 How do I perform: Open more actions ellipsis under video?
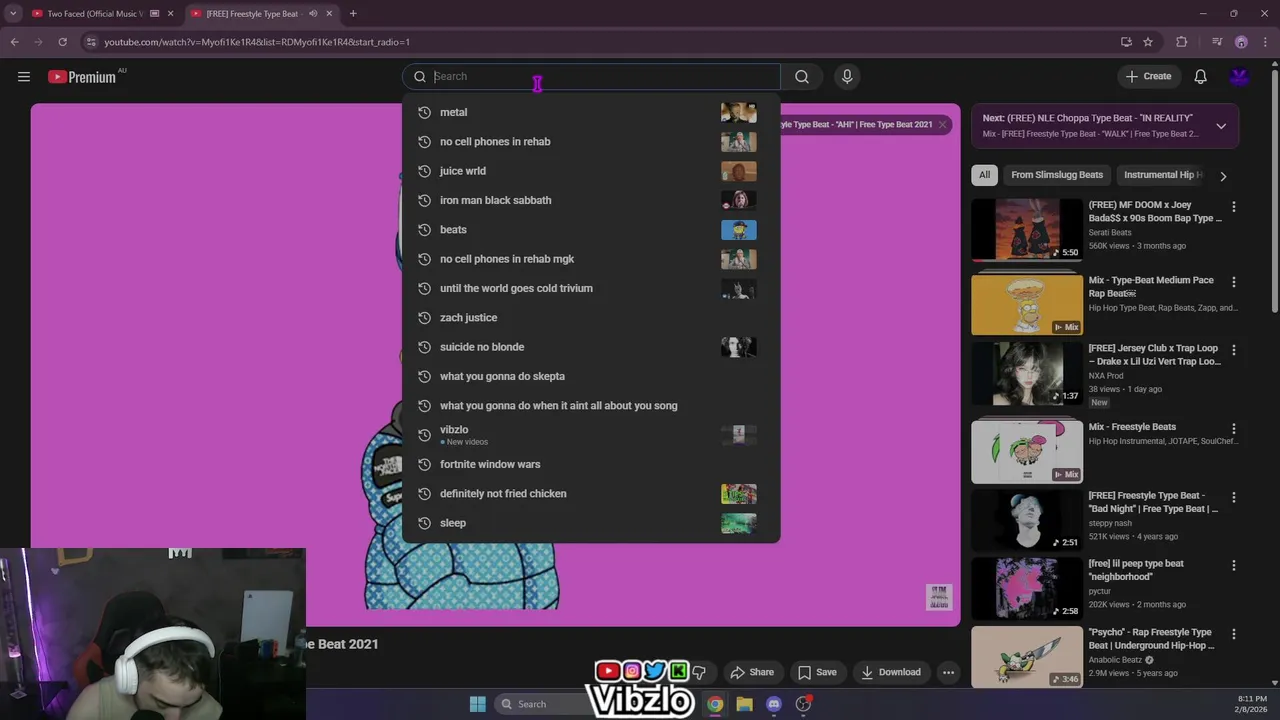948,672
